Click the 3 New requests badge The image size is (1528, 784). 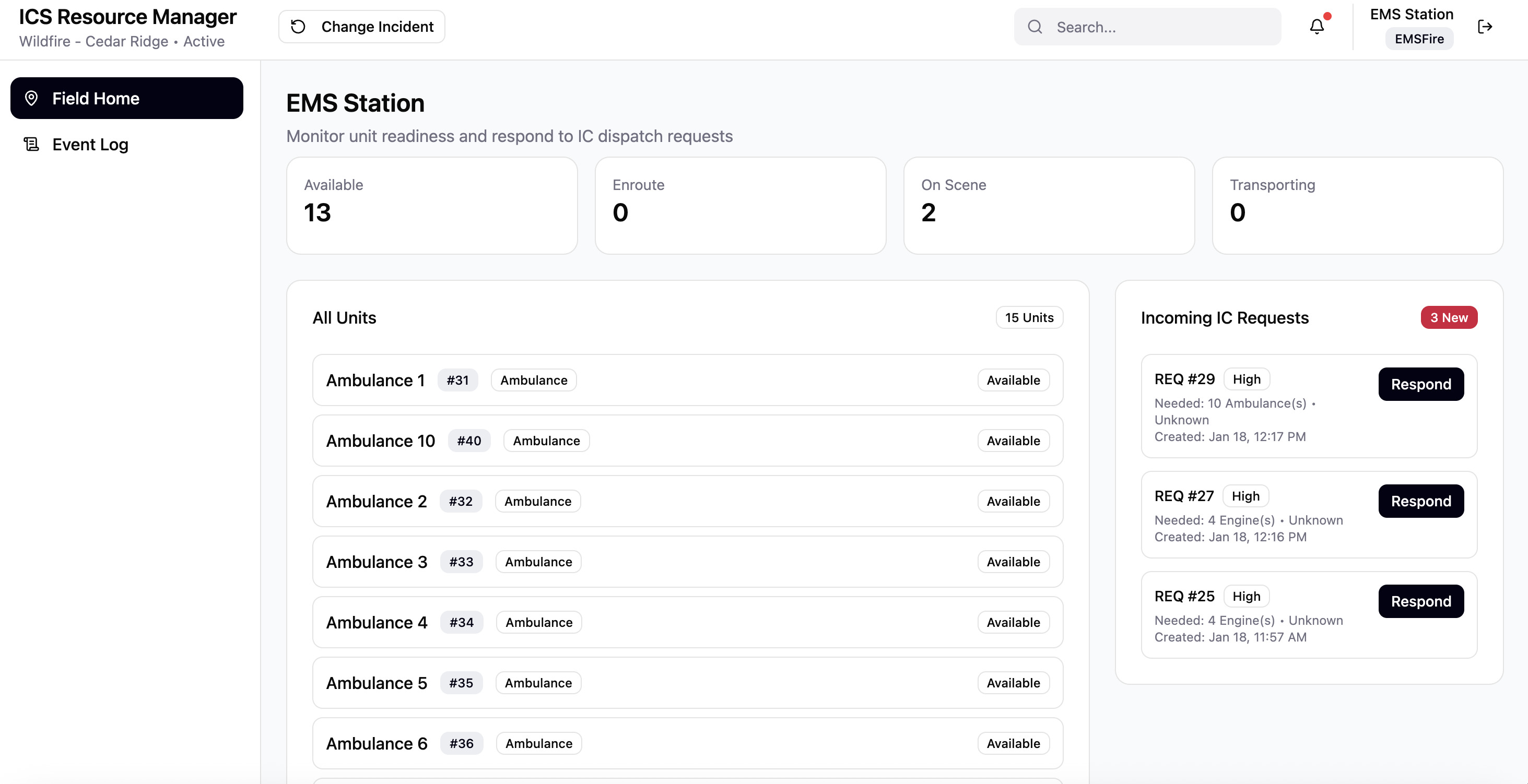(1449, 317)
